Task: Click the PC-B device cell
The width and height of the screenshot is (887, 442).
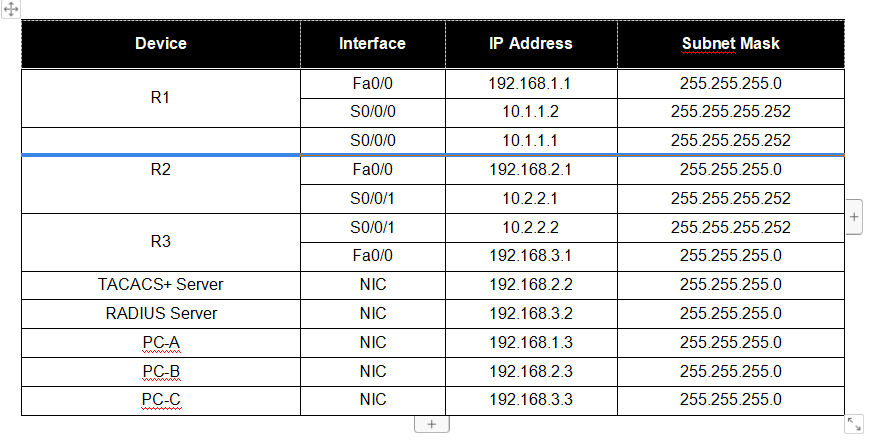Action: click(161, 372)
